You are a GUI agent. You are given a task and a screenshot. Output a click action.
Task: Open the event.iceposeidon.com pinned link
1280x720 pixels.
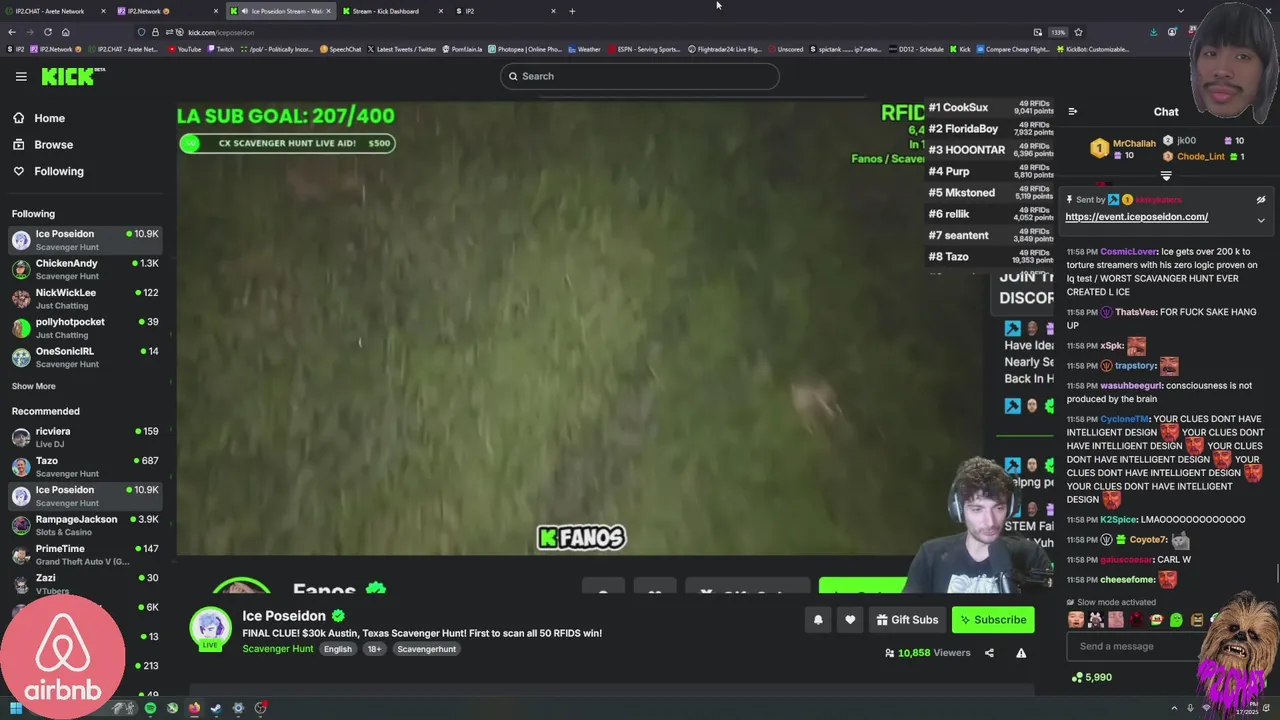(1136, 217)
